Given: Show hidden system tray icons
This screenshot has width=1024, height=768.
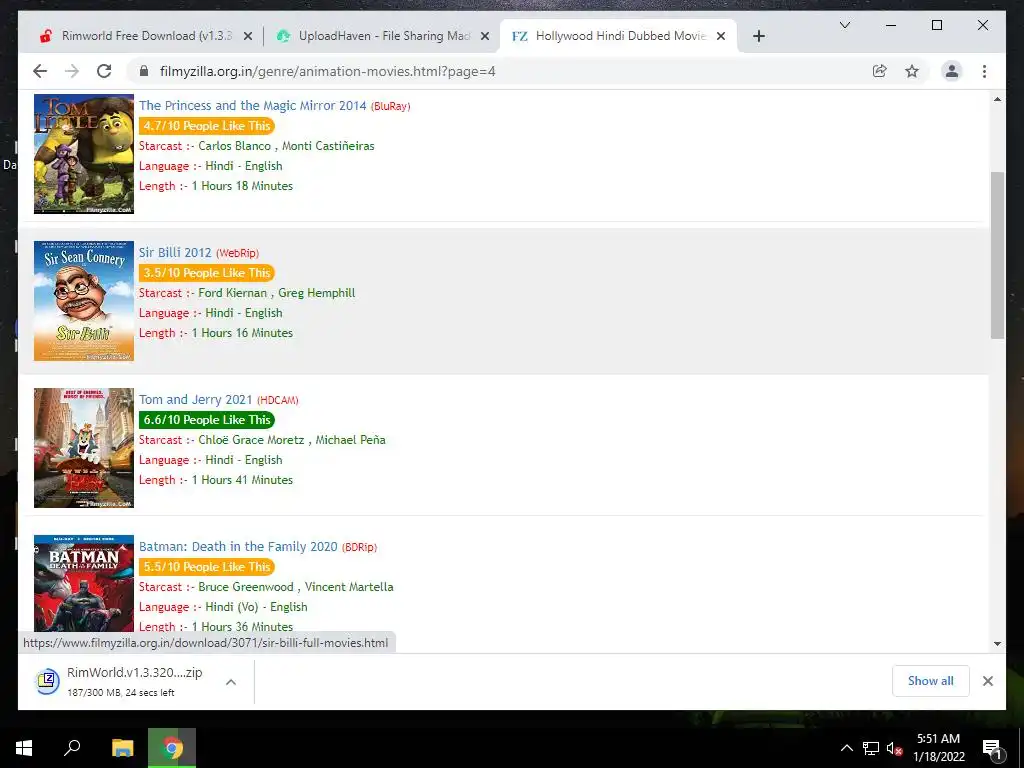Looking at the screenshot, I should click(x=846, y=748).
